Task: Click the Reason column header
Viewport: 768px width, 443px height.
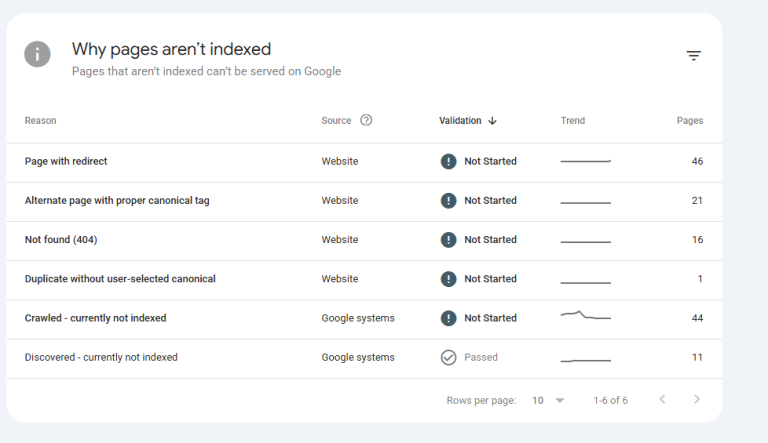Action: coord(41,121)
